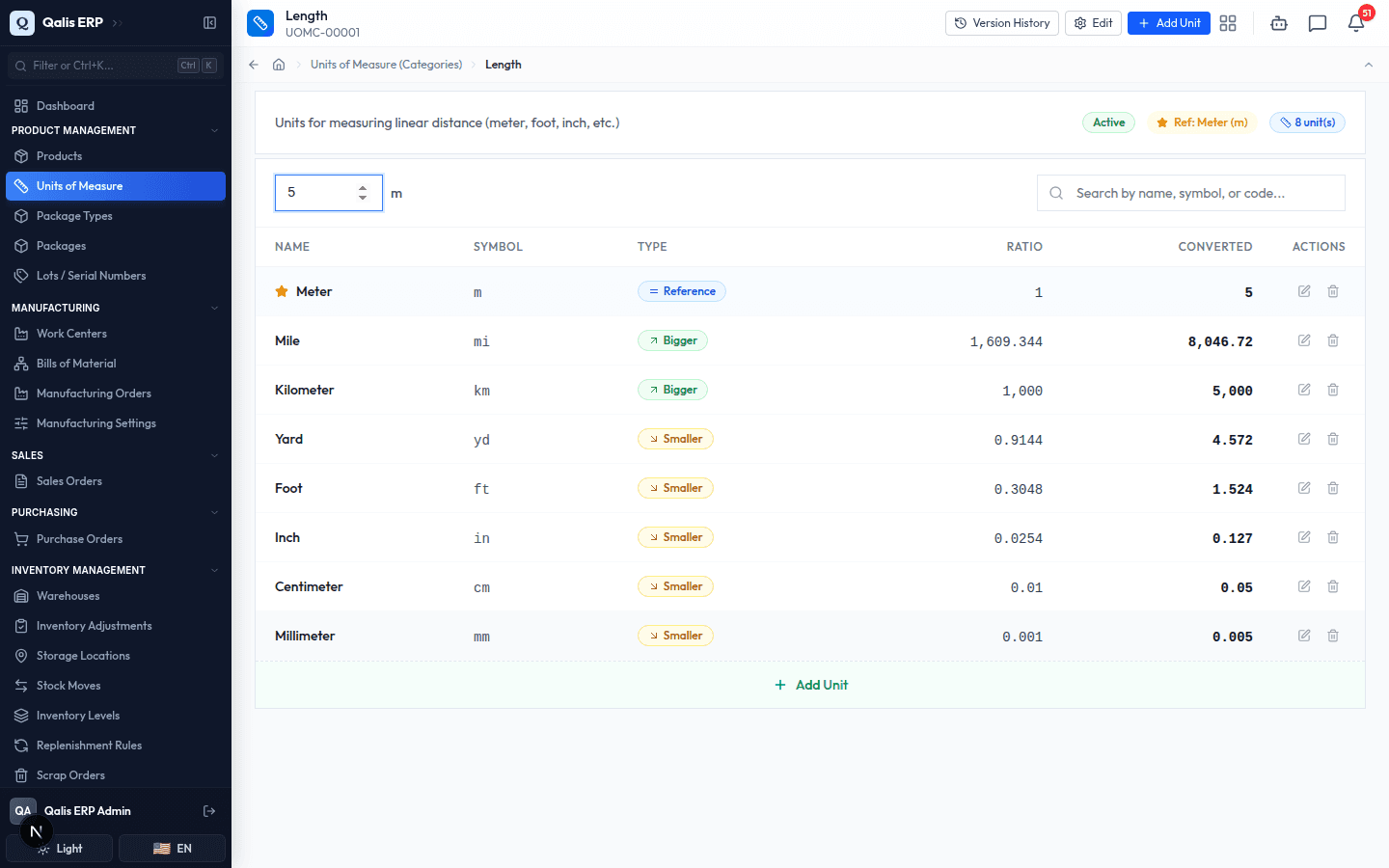Click the Version History button
The height and width of the screenshot is (868, 1389).
coord(1002,23)
